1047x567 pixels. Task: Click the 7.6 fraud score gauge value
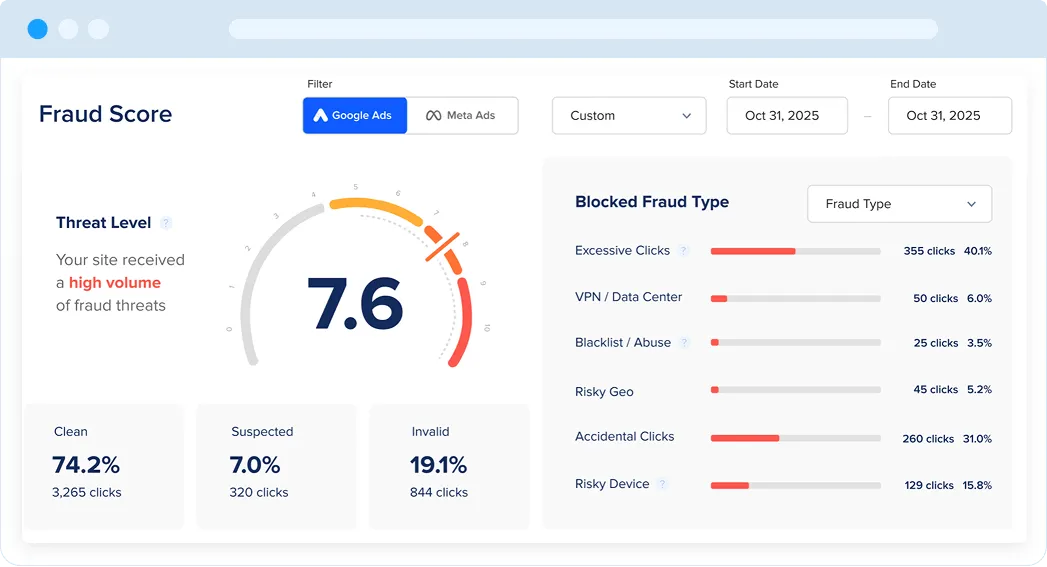(355, 304)
